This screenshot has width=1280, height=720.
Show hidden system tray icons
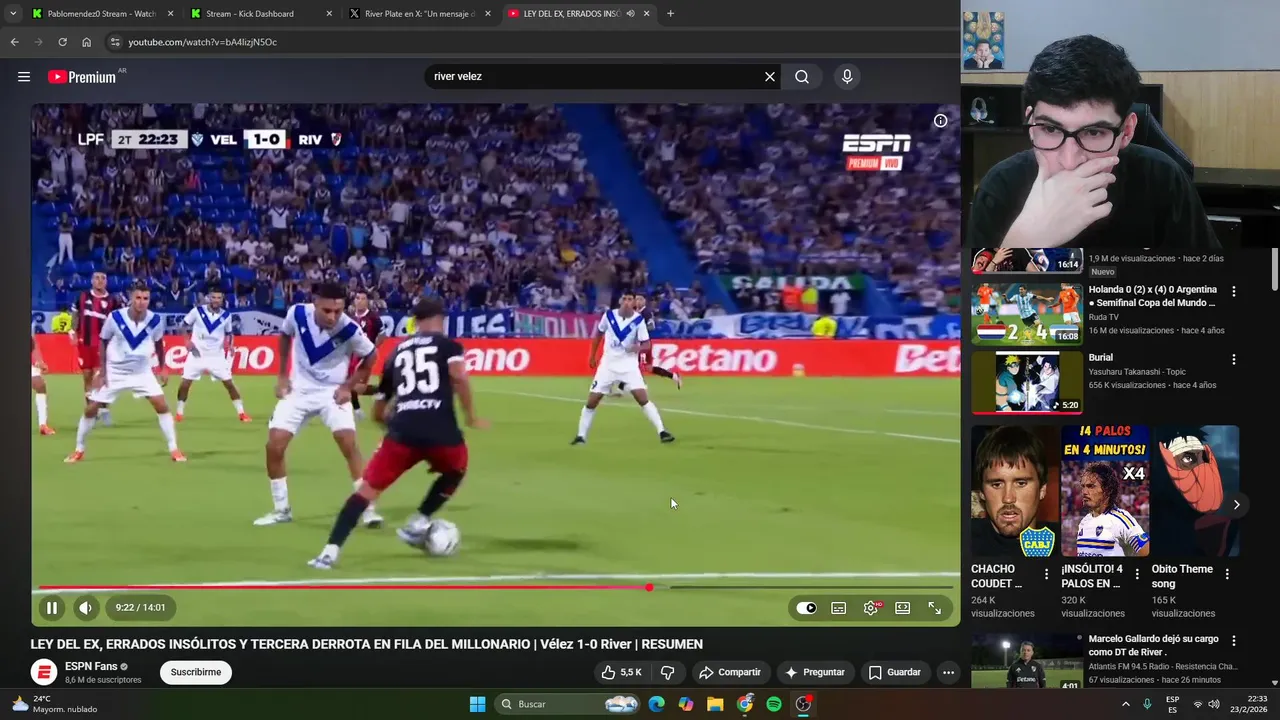pos(1125,704)
